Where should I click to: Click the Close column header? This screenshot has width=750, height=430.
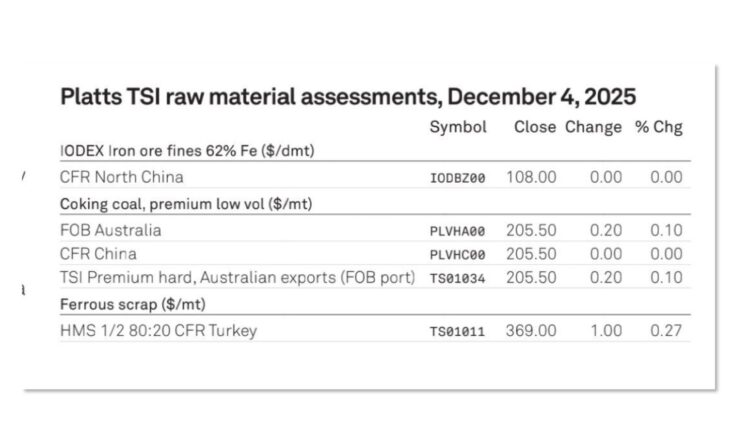[535, 127]
